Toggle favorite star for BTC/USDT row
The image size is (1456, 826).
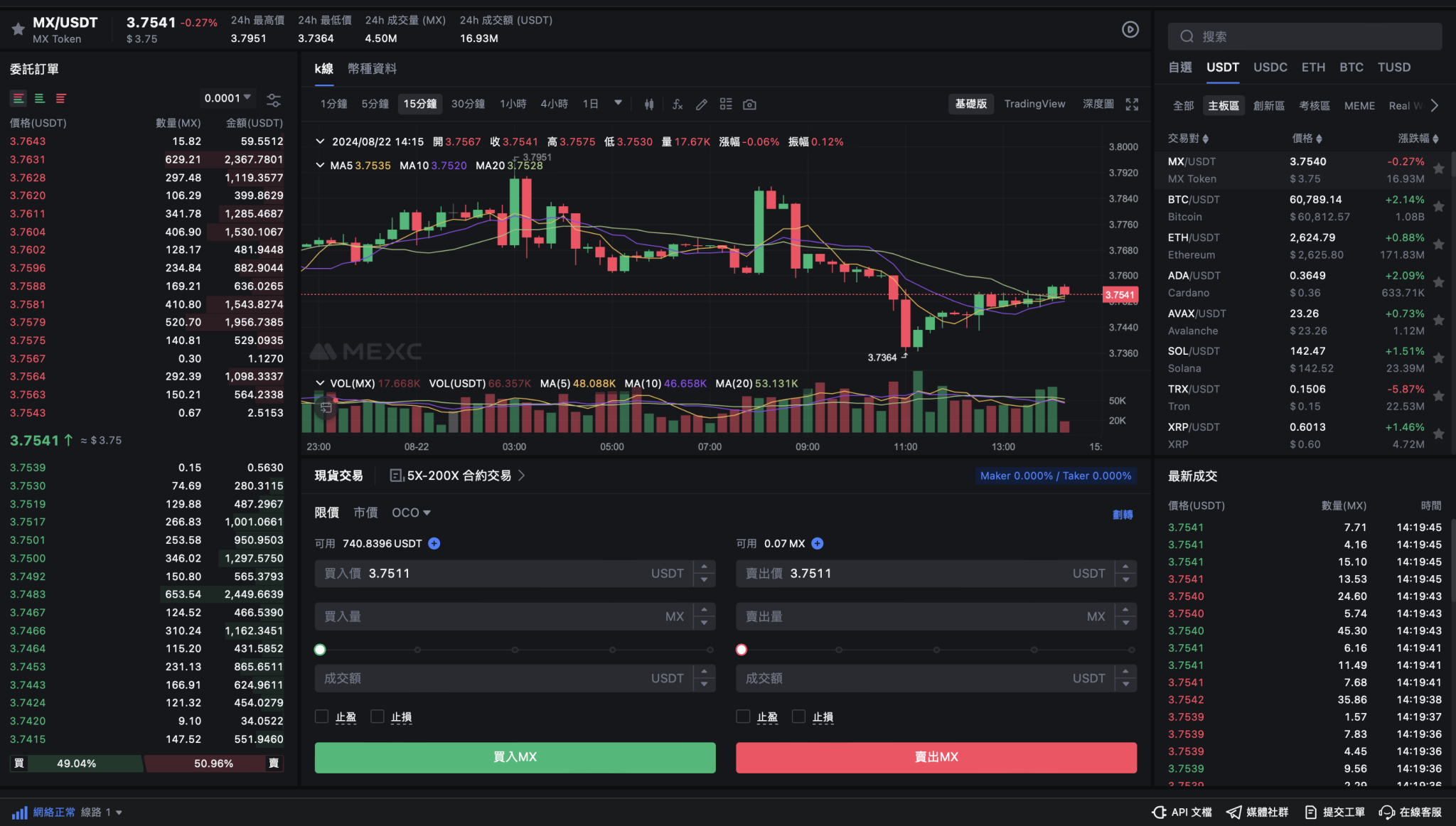[x=1438, y=207]
